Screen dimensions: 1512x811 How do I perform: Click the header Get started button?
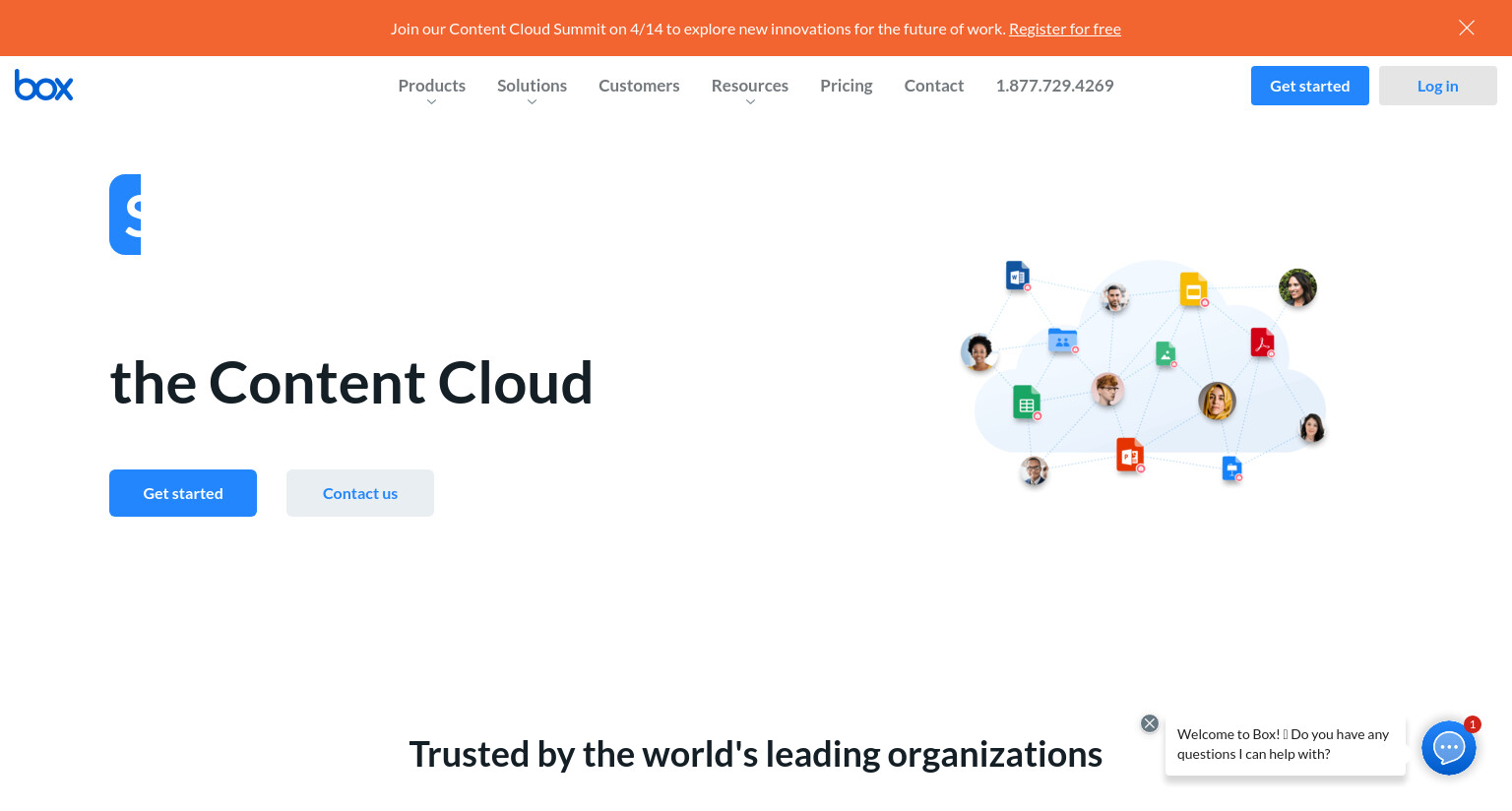coord(1310,86)
